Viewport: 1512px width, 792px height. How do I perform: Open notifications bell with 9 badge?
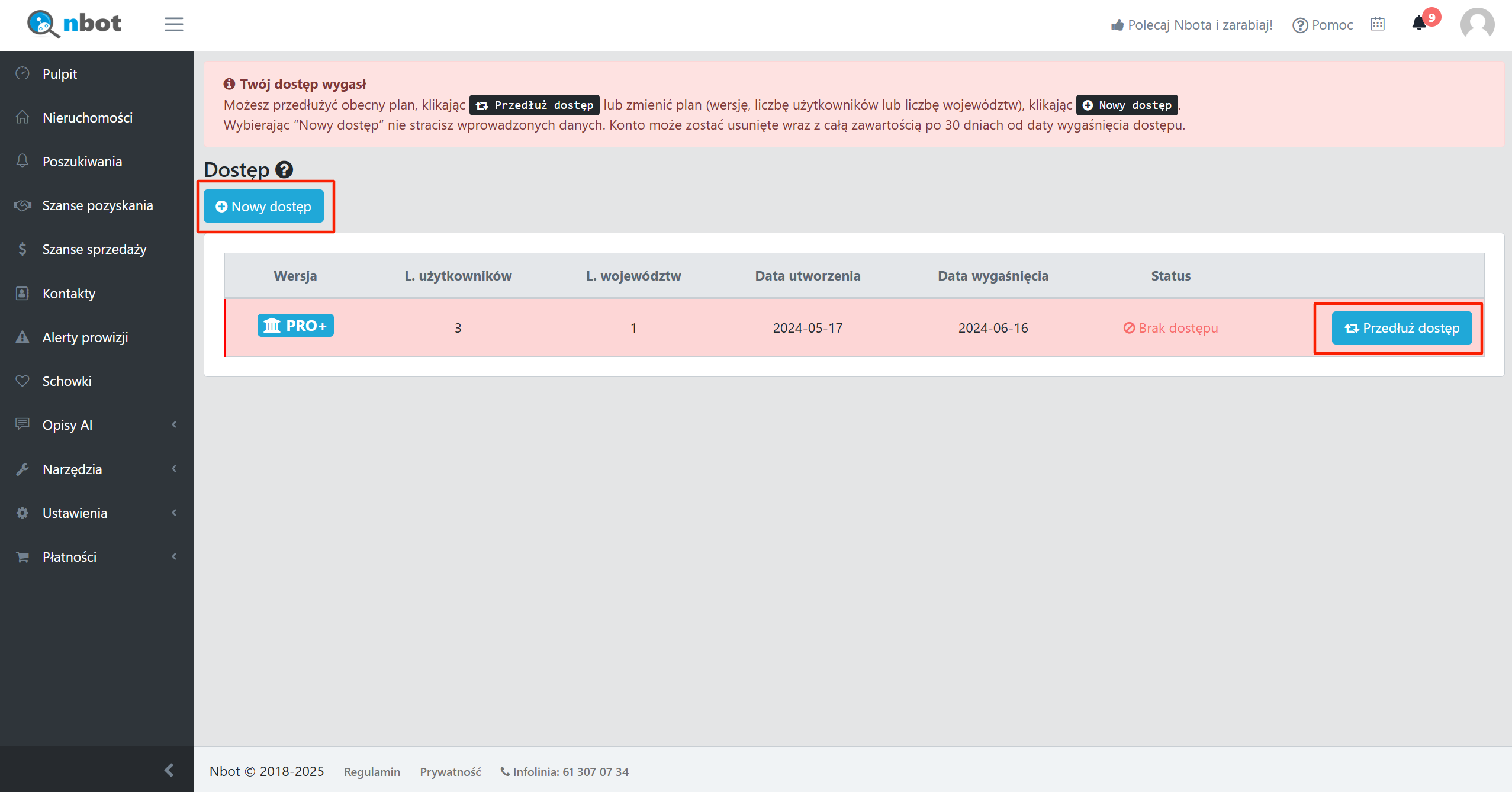coord(1420,24)
